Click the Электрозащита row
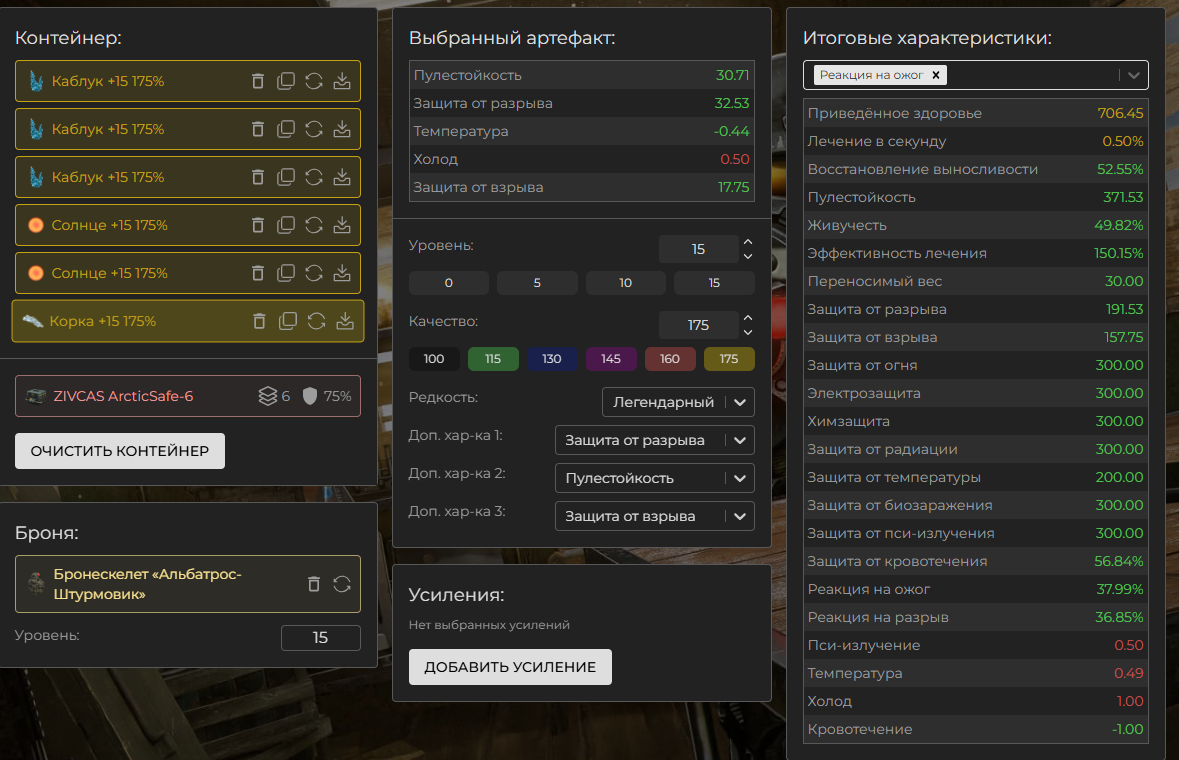Screen dimensions: 1179x760 [x=975, y=393]
